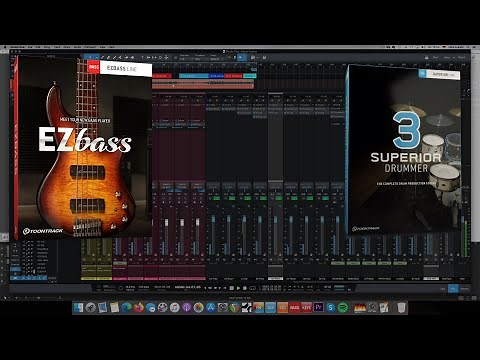Toggle the Loop button in transport
480x360 pixels.
(252, 288)
